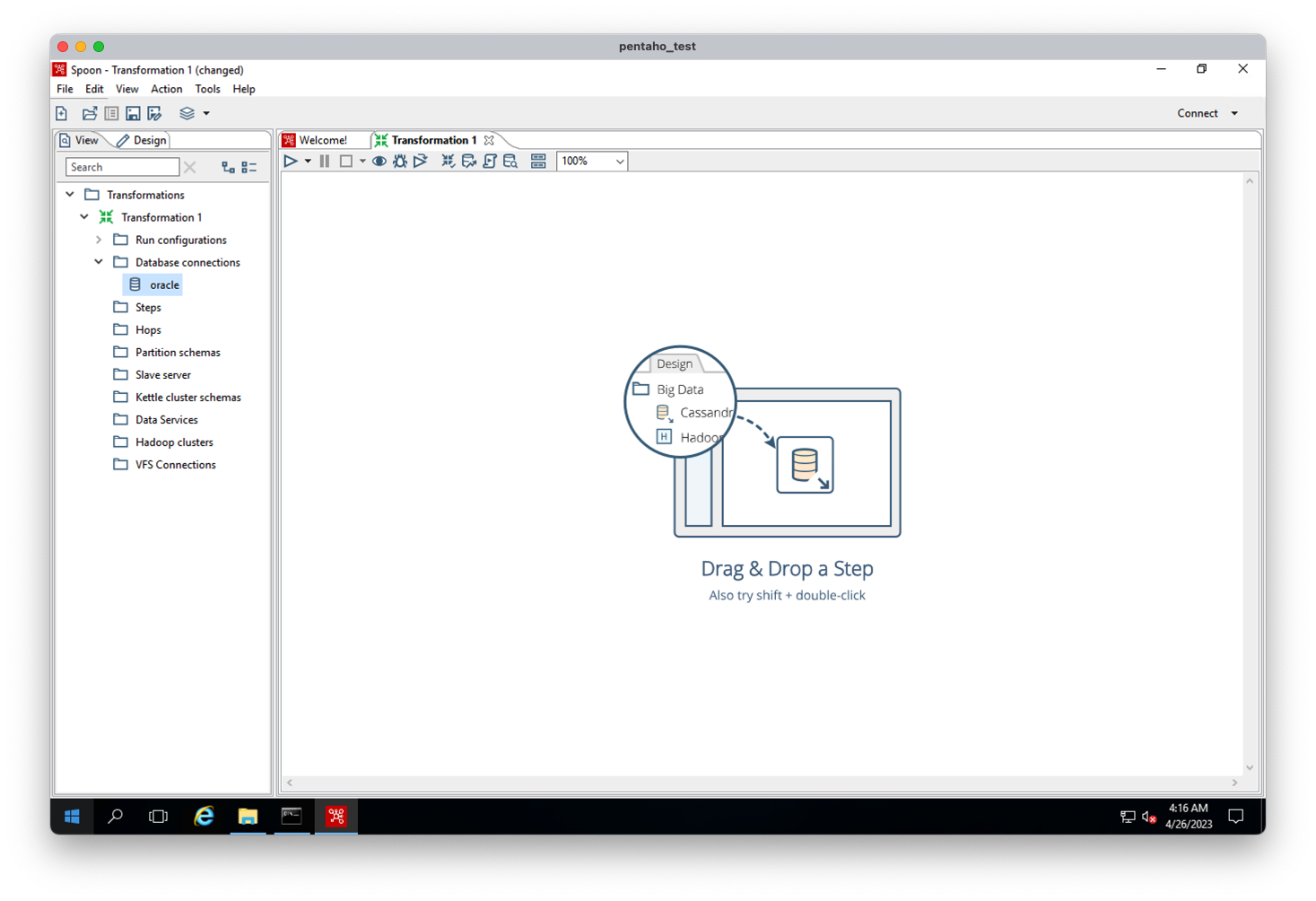The width and height of the screenshot is (1316, 901).
Task: Click the Get SQL script icon
Action: (x=490, y=162)
